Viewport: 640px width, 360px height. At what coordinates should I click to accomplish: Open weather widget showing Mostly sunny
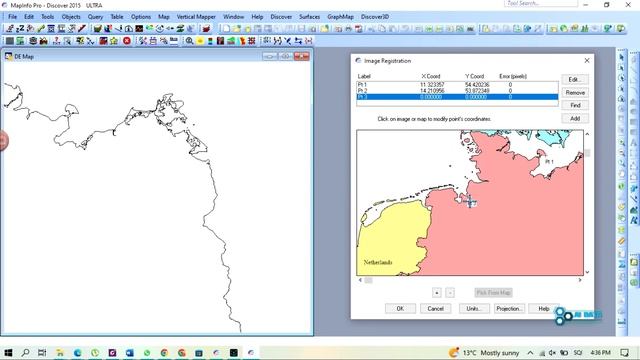[x=484, y=353]
